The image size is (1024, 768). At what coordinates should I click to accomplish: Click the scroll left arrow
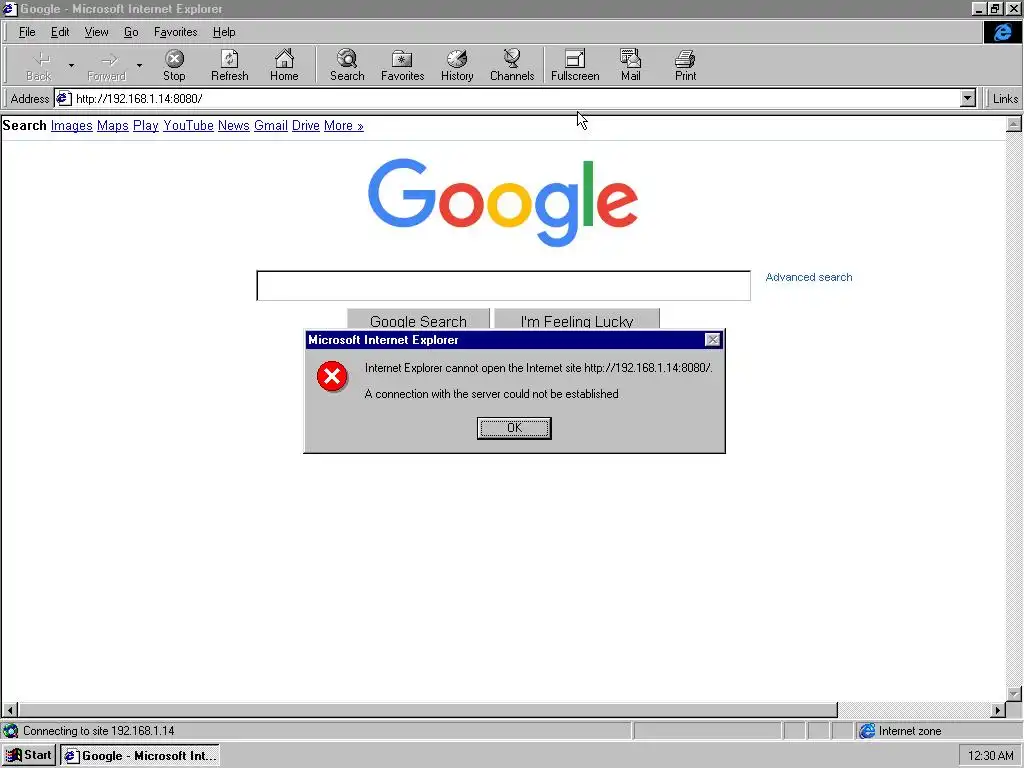click(10, 710)
